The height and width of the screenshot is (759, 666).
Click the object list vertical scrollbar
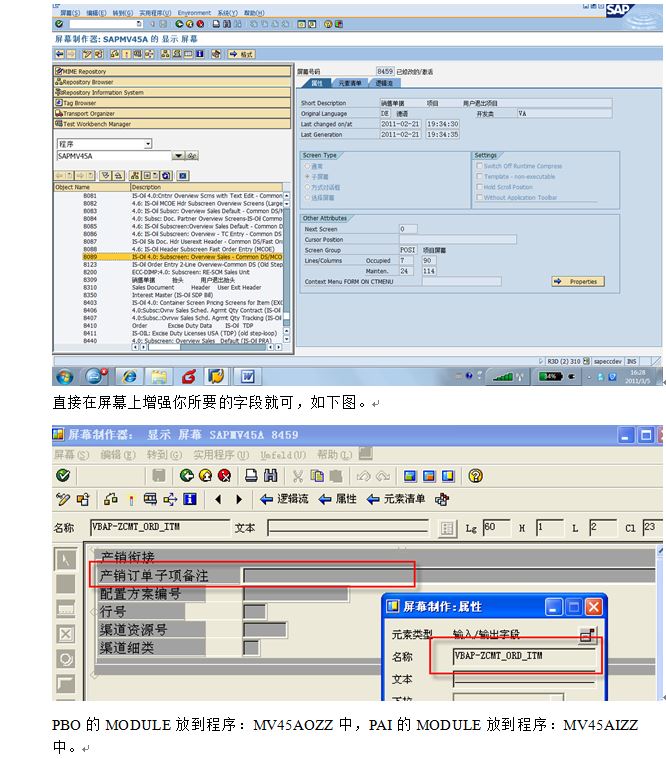(287, 267)
